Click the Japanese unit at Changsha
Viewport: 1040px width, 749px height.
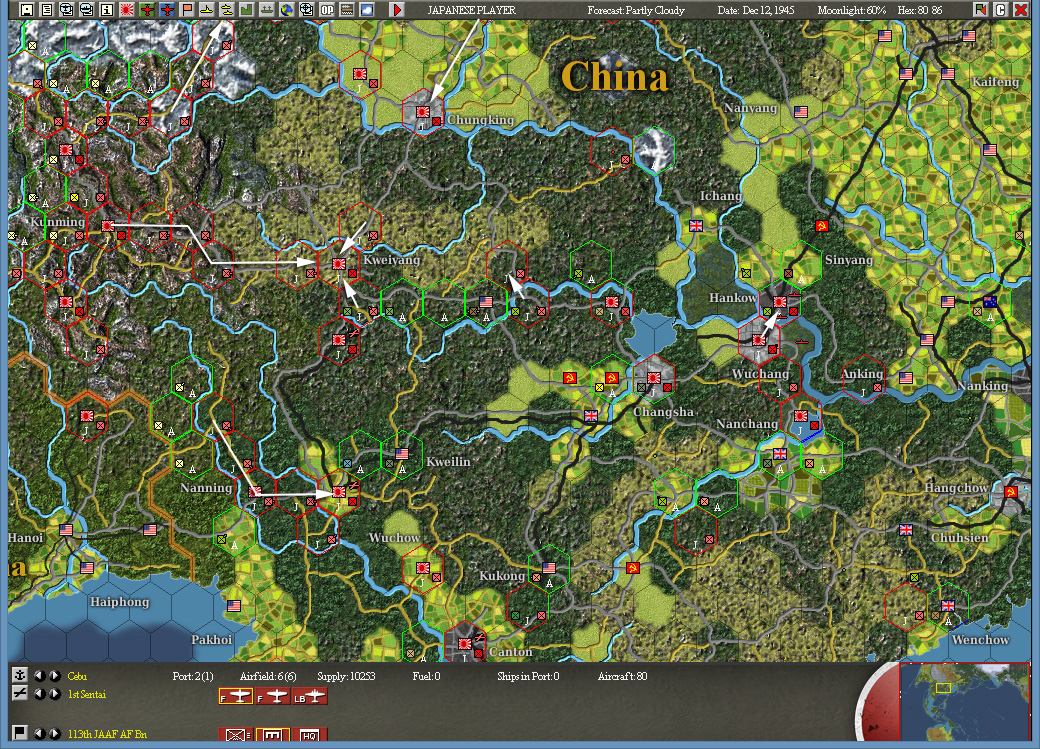coord(654,378)
